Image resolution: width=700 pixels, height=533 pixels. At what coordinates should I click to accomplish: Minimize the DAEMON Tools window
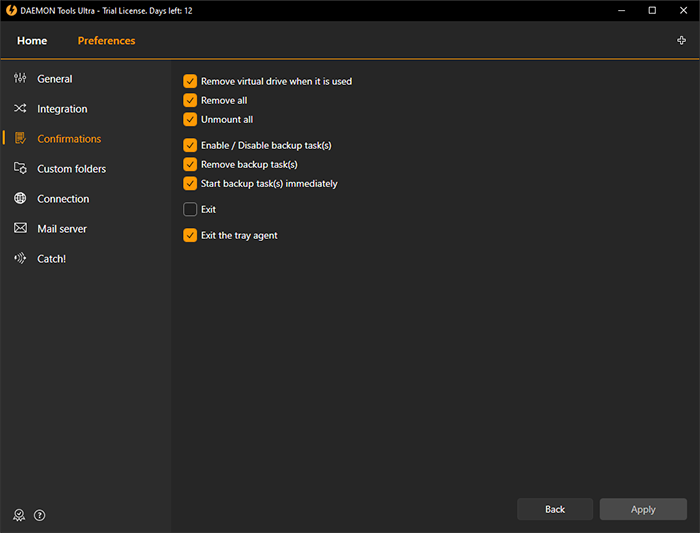tap(621, 10)
